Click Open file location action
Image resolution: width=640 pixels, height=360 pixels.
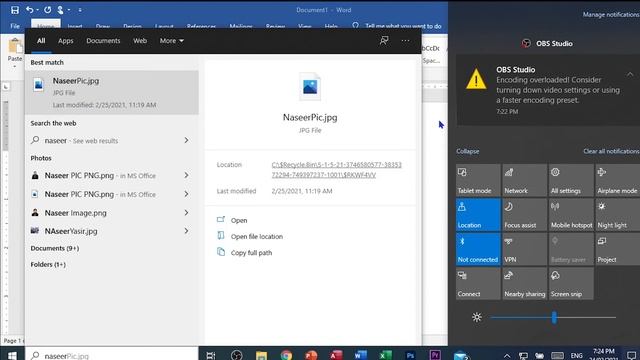coord(257,236)
